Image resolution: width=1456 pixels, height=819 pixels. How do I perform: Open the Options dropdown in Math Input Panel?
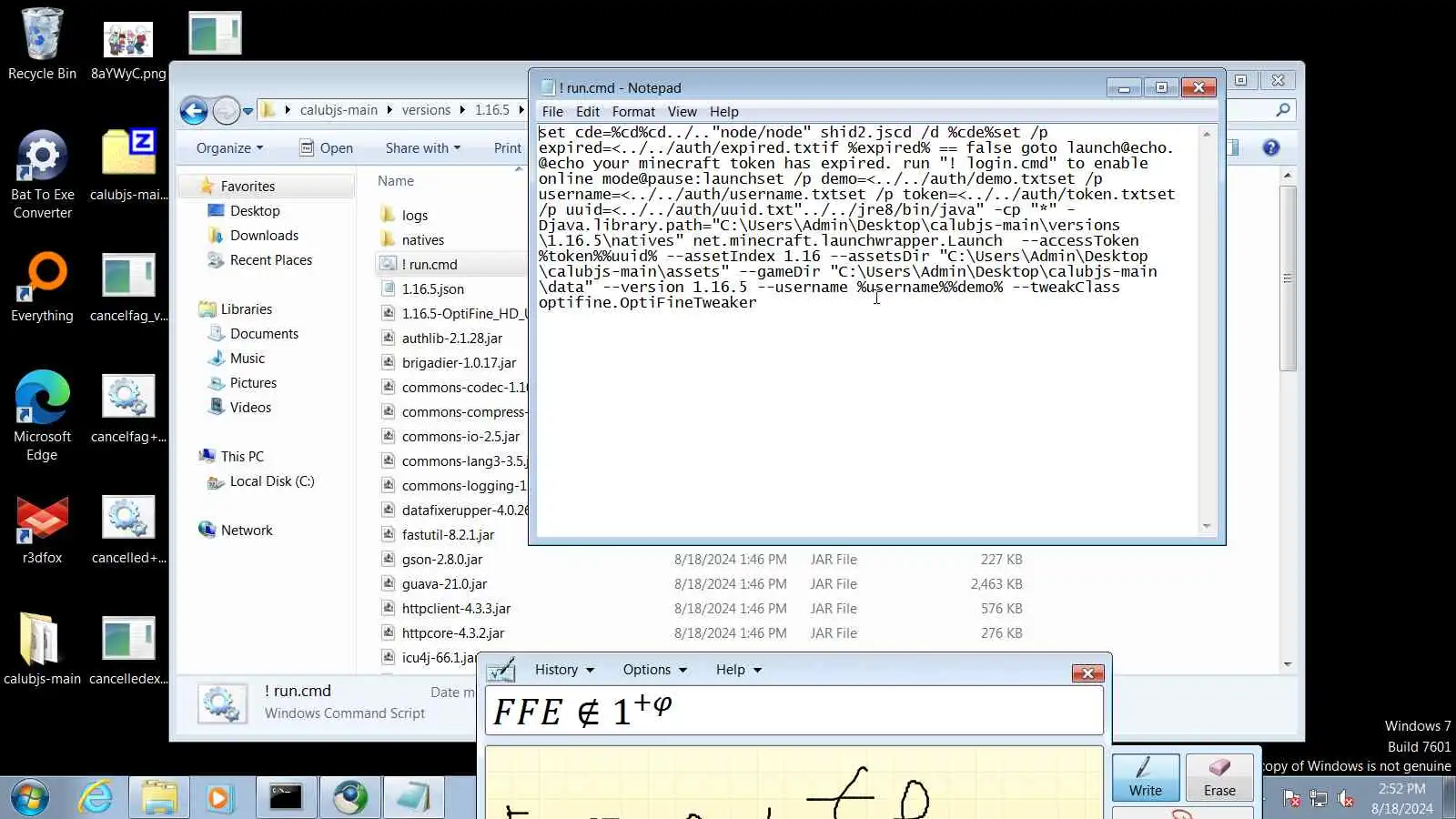[x=654, y=670]
